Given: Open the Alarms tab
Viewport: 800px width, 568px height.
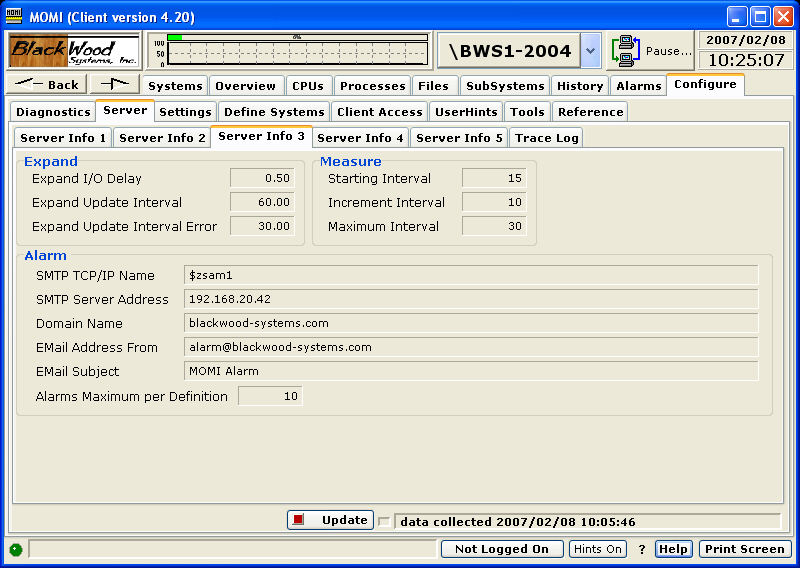Looking at the screenshot, I should point(638,86).
